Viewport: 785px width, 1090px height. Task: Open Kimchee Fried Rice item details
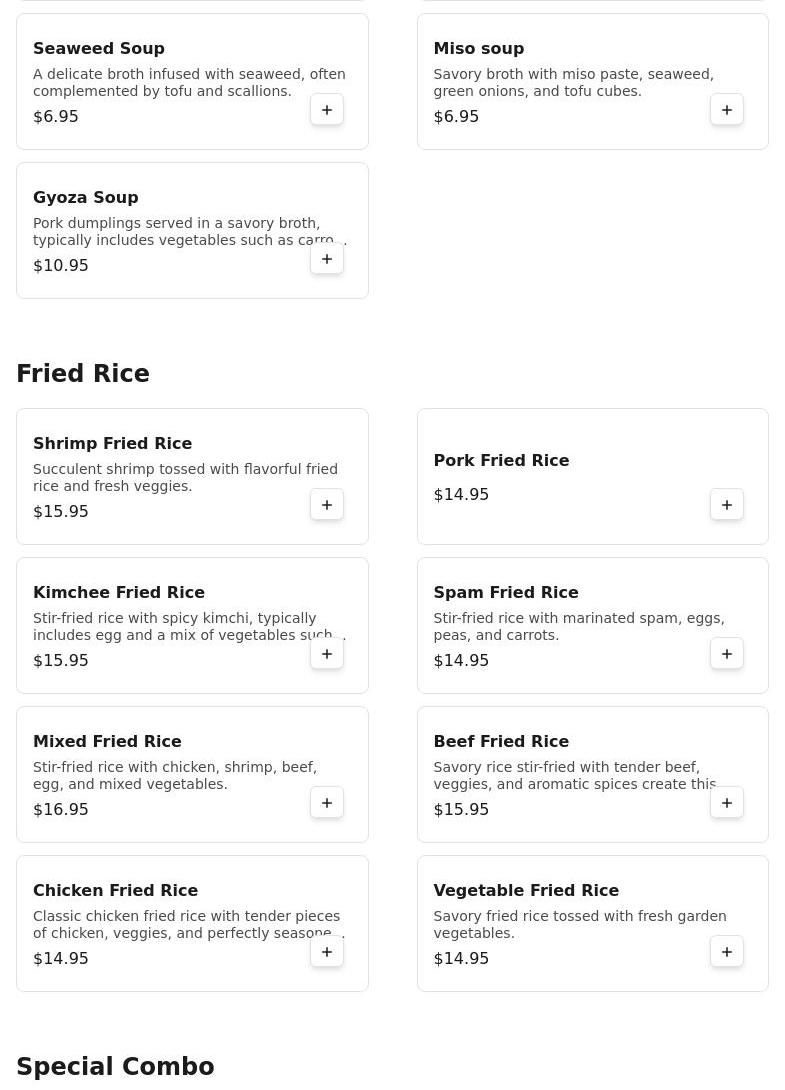[119, 592]
